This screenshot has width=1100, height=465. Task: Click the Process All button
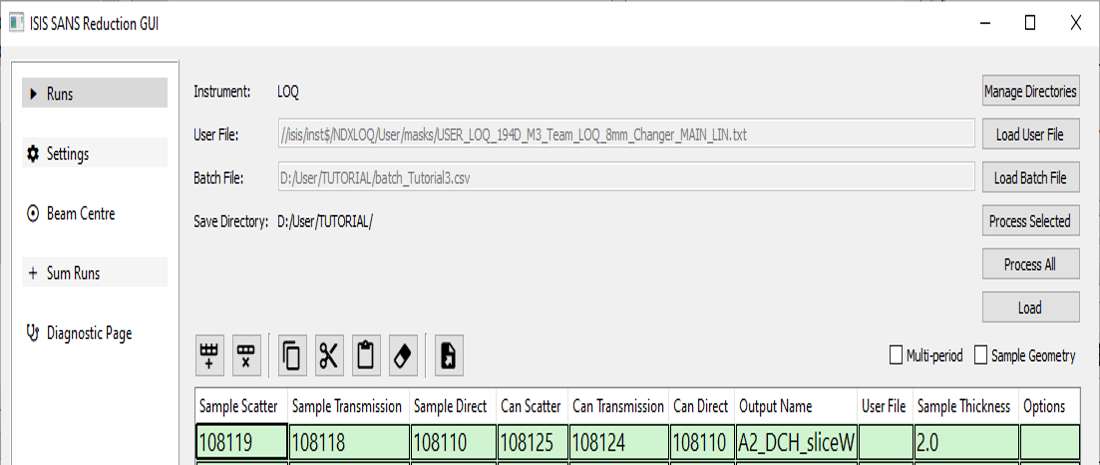(1030, 264)
